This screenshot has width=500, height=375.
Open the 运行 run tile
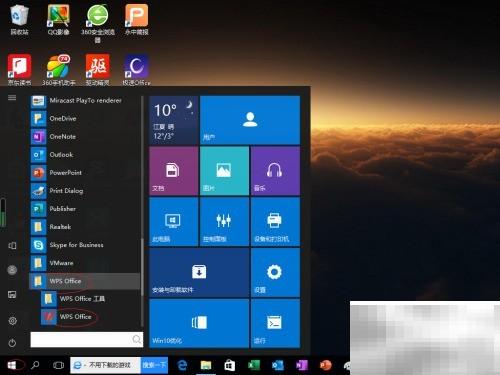click(275, 323)
